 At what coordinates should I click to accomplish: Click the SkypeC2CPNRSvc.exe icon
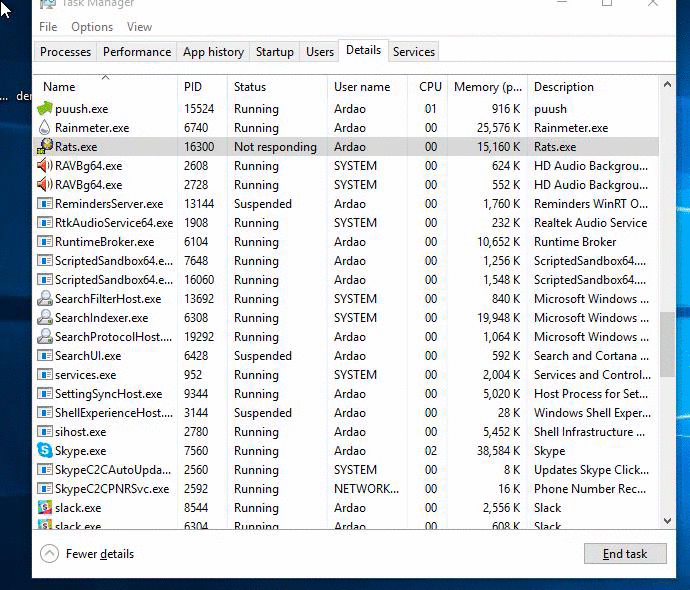pos(44,488)
